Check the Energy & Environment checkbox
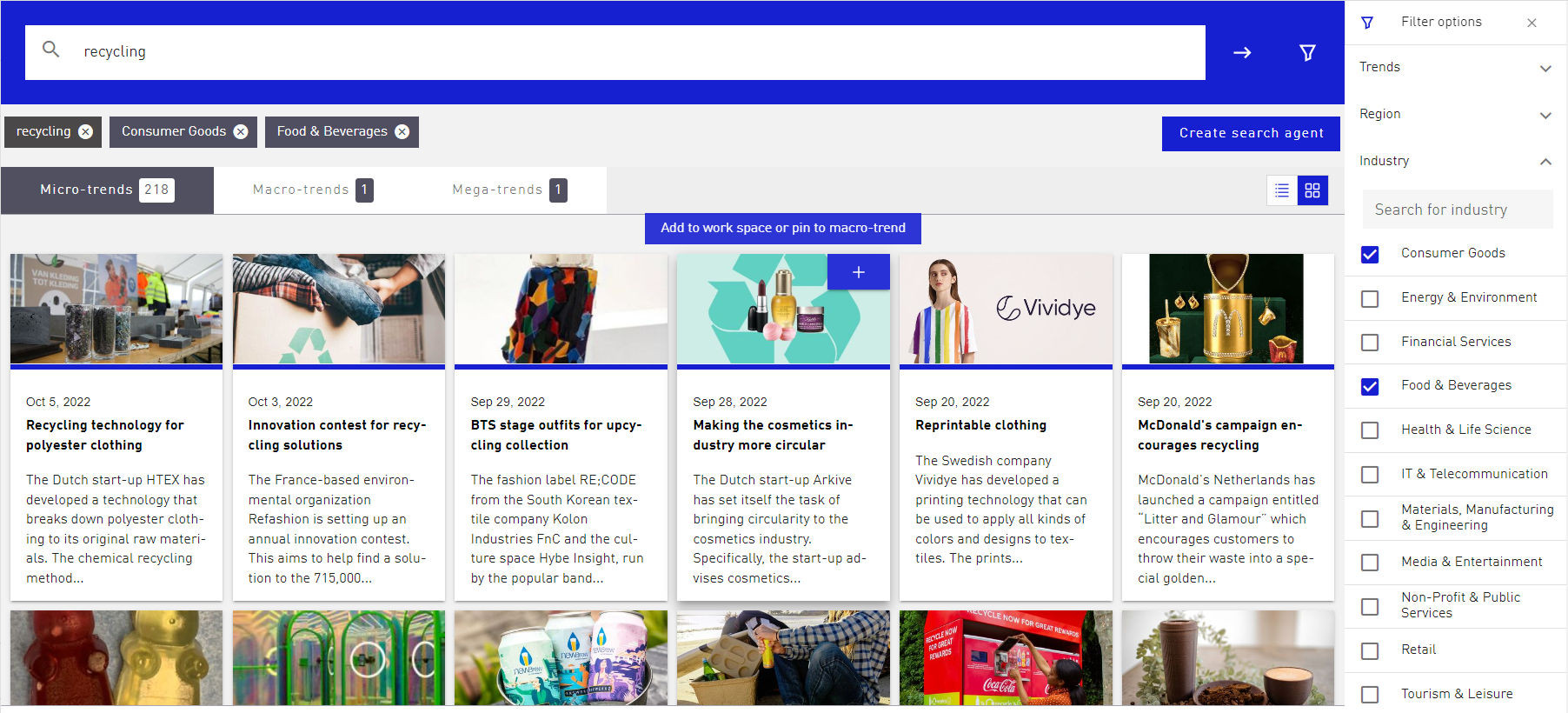 [x=1370, y=298]
